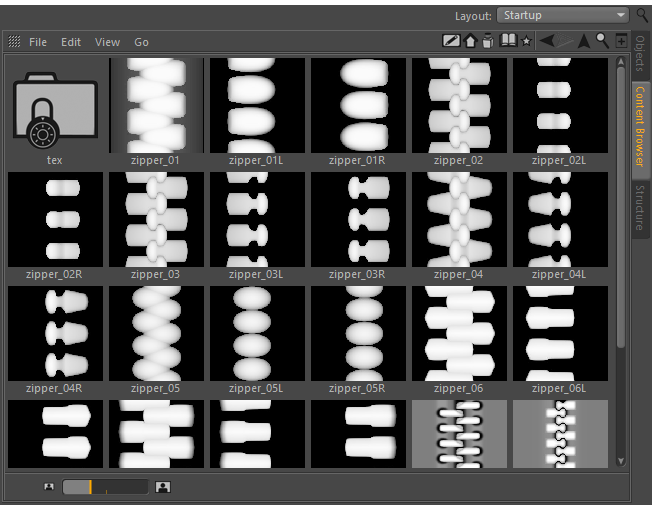Image resolution: width=652 pixels, height=505 pixels.
Task: Open the File menu
Action: tap(37, 42)
